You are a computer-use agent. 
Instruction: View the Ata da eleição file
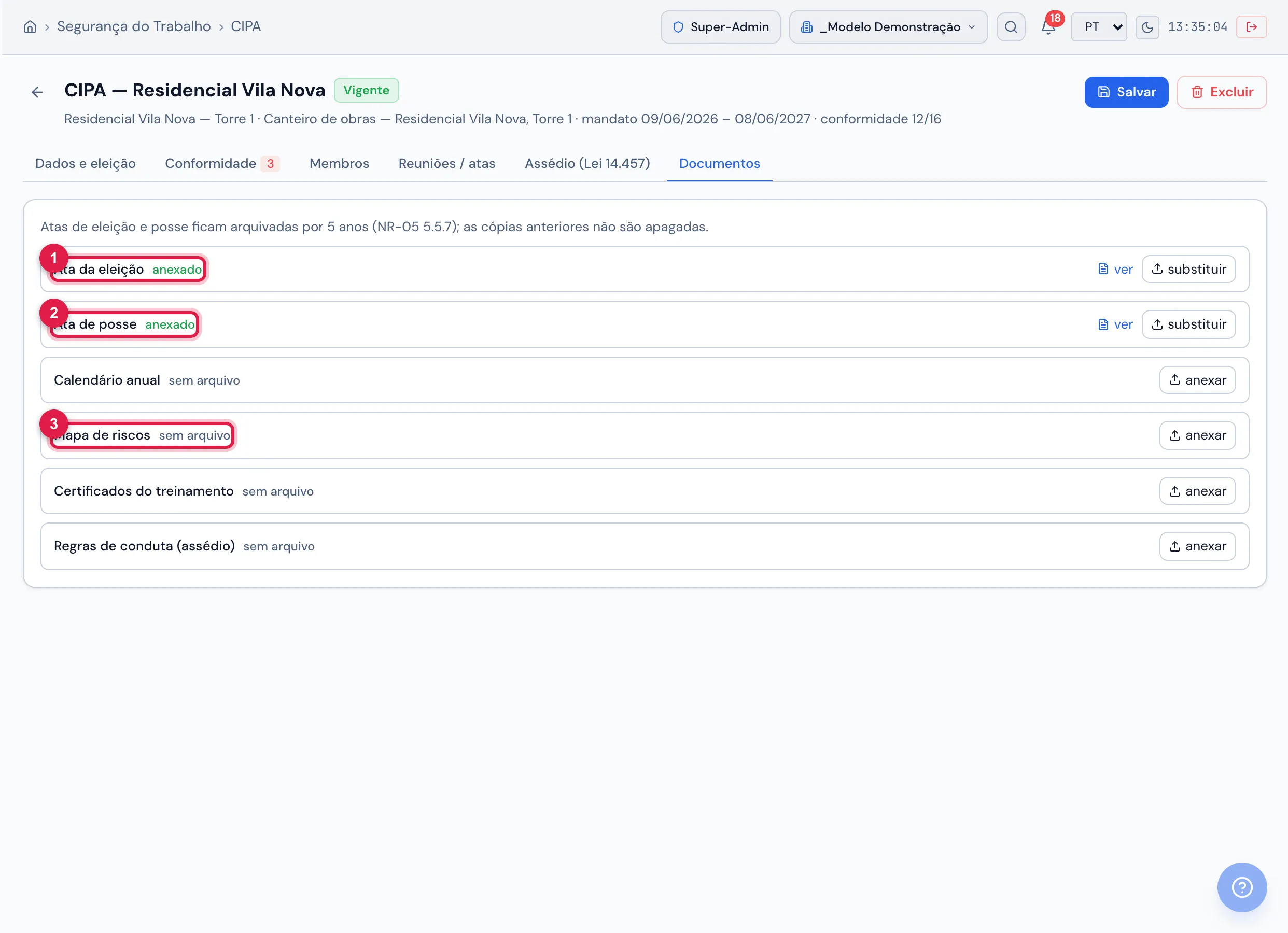click(1115, 269)
